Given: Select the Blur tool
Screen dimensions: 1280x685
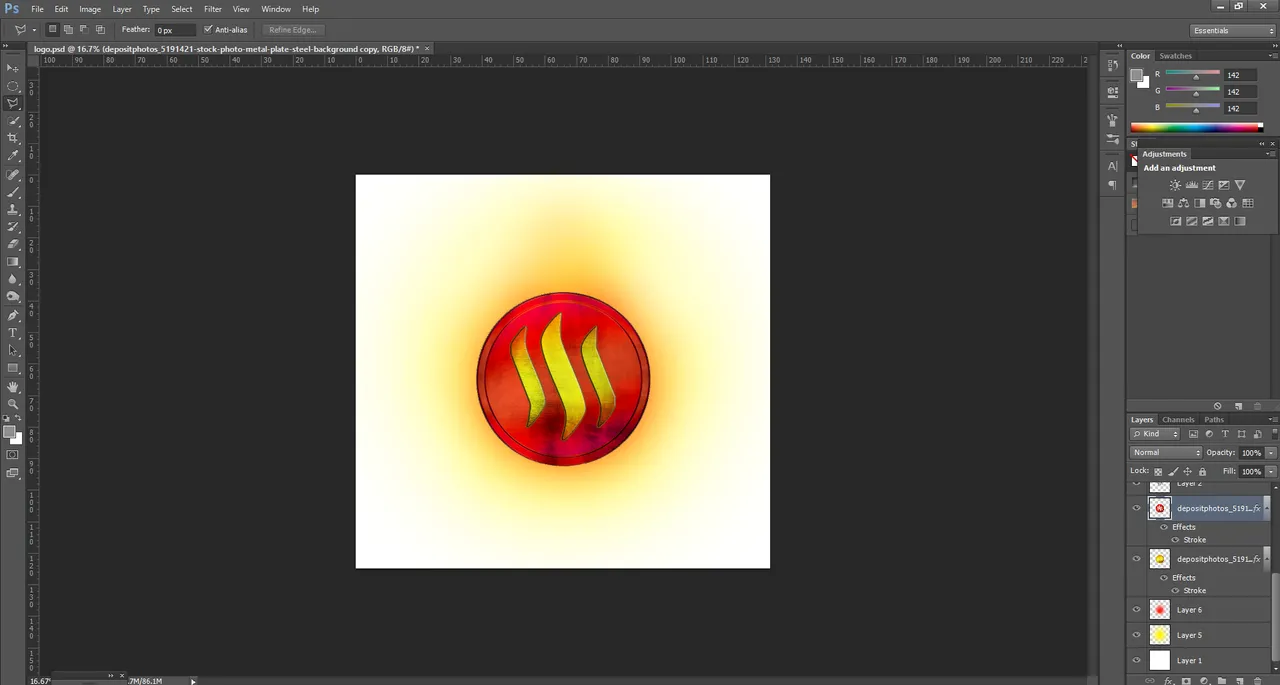Looking at the screenshot, I should 13,279.
